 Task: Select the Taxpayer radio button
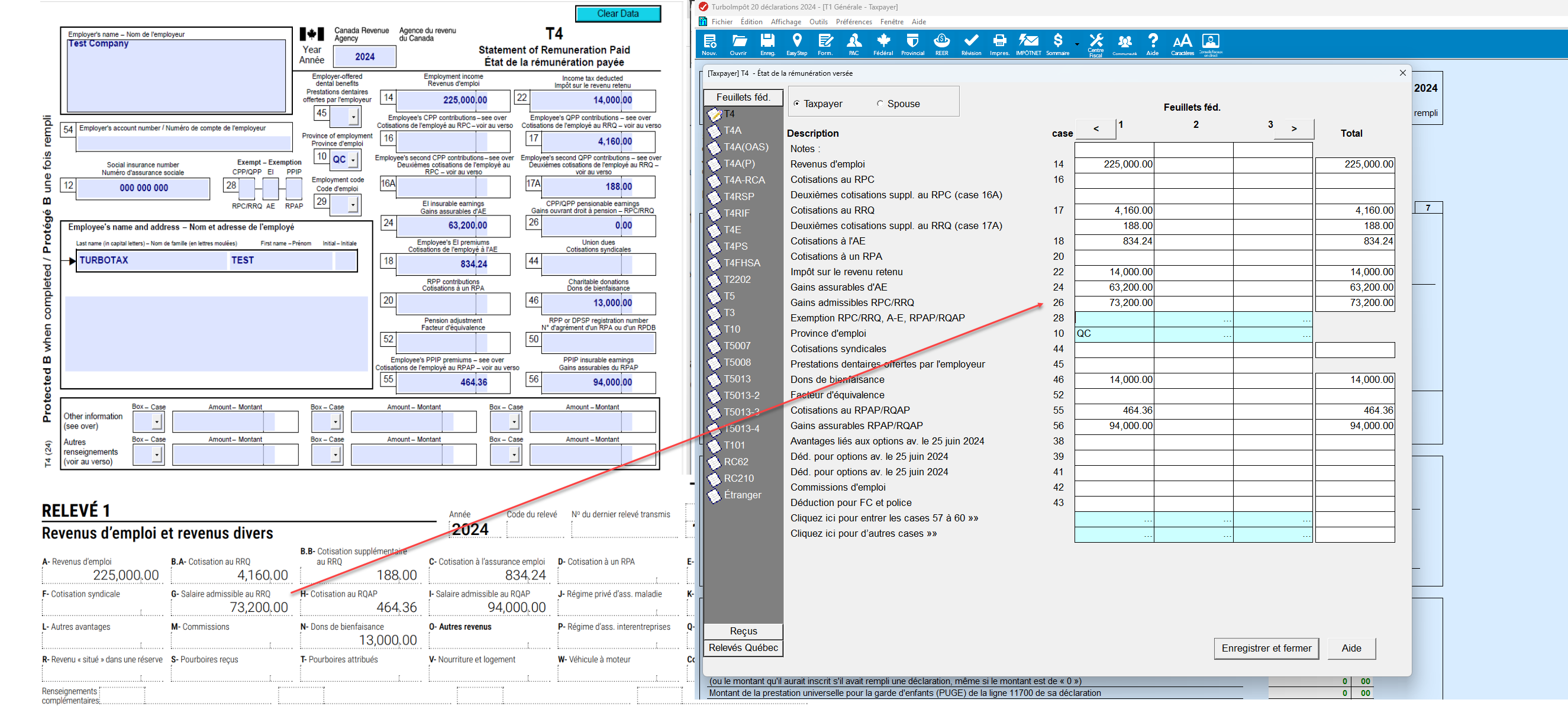tap(797, 104)
